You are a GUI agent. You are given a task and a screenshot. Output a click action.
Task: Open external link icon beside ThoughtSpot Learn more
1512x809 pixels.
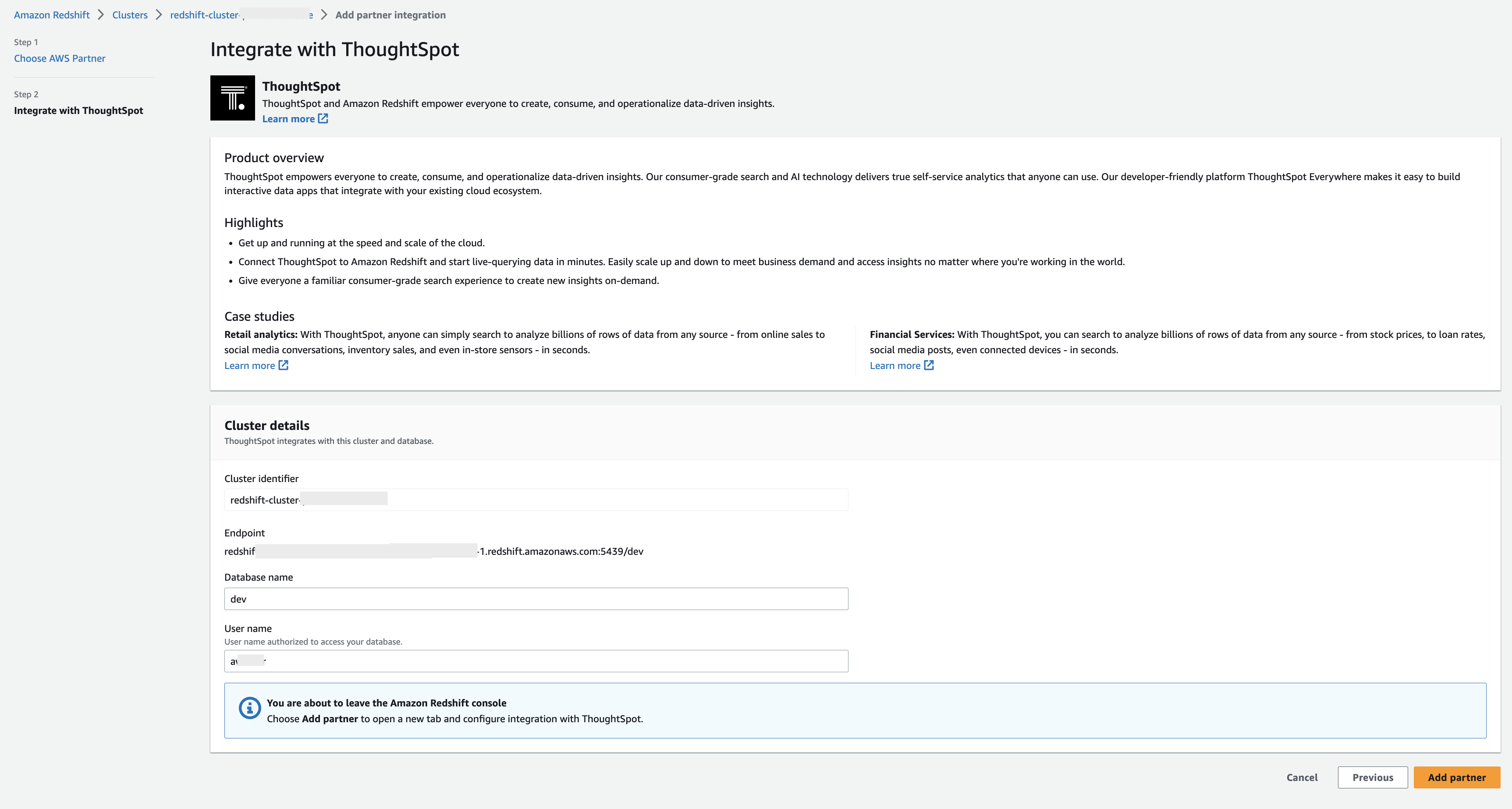pyautogui.click(x=323, y=119)
